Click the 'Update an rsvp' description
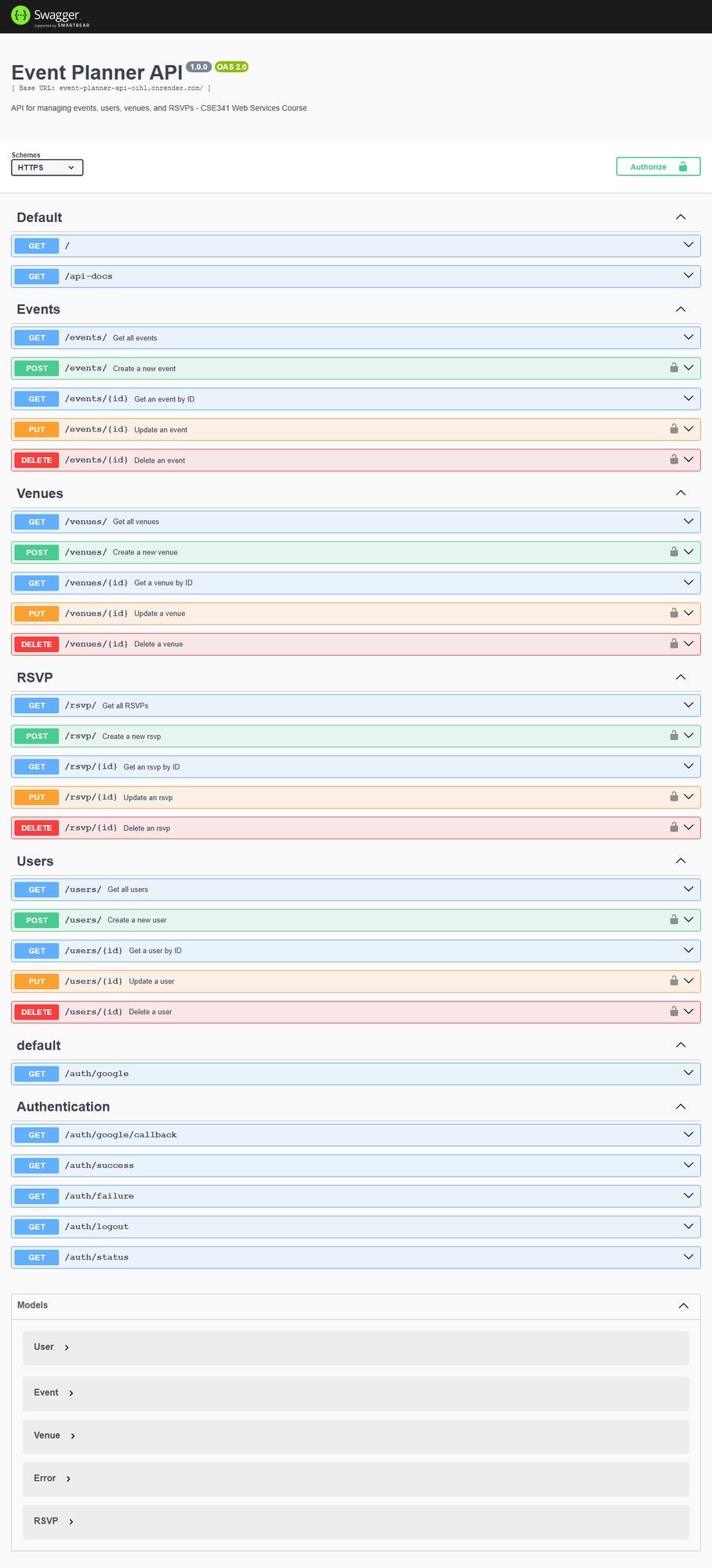 tap(148, 798)
